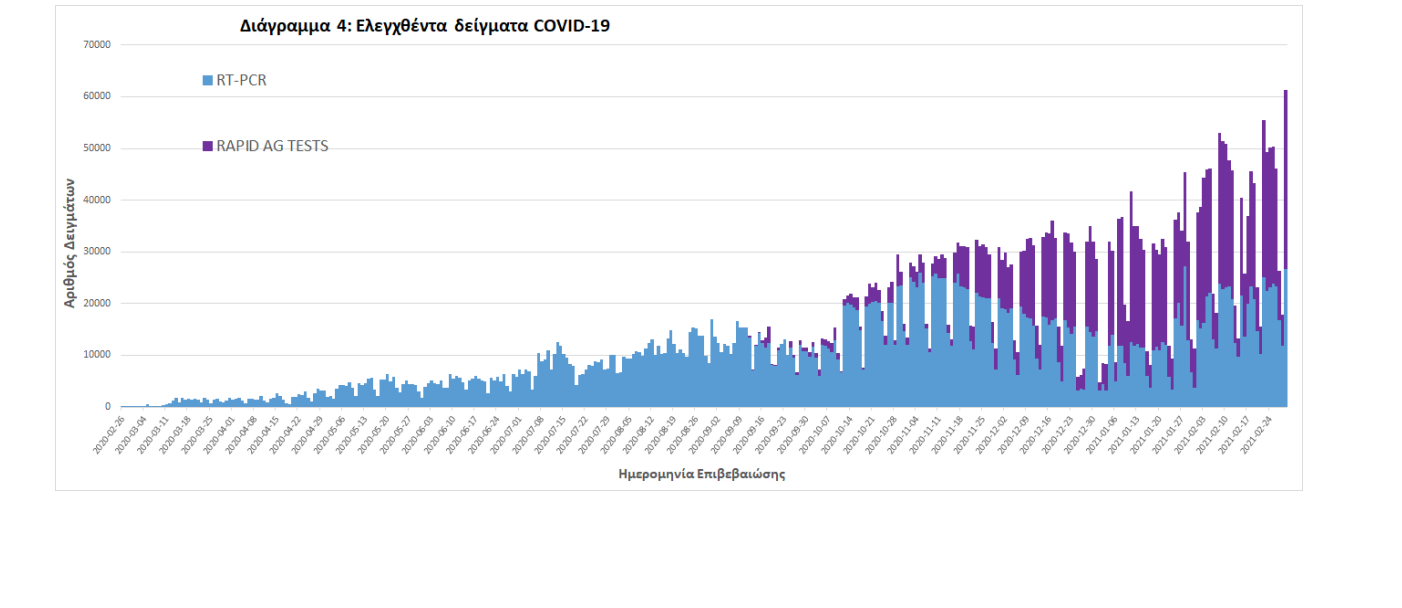
Task: Click the chart title 'Διάγραμμα 4'
Action: coord(424,27)
